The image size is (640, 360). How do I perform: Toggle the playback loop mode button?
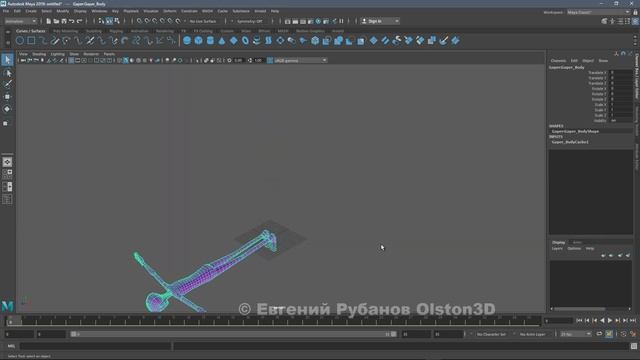[599, 334]
